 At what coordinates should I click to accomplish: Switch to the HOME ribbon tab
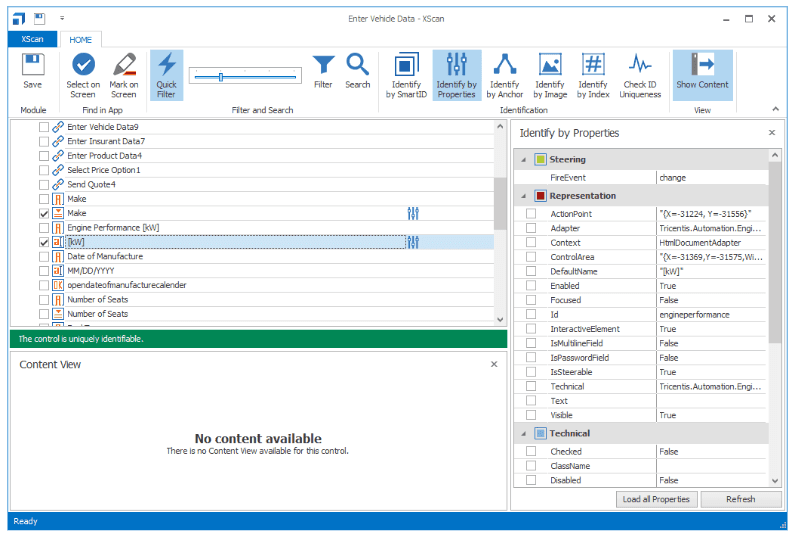click(80, 40)
